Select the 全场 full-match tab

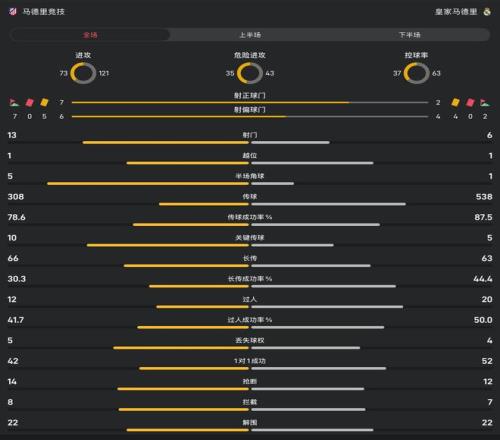tap(90, 35)
